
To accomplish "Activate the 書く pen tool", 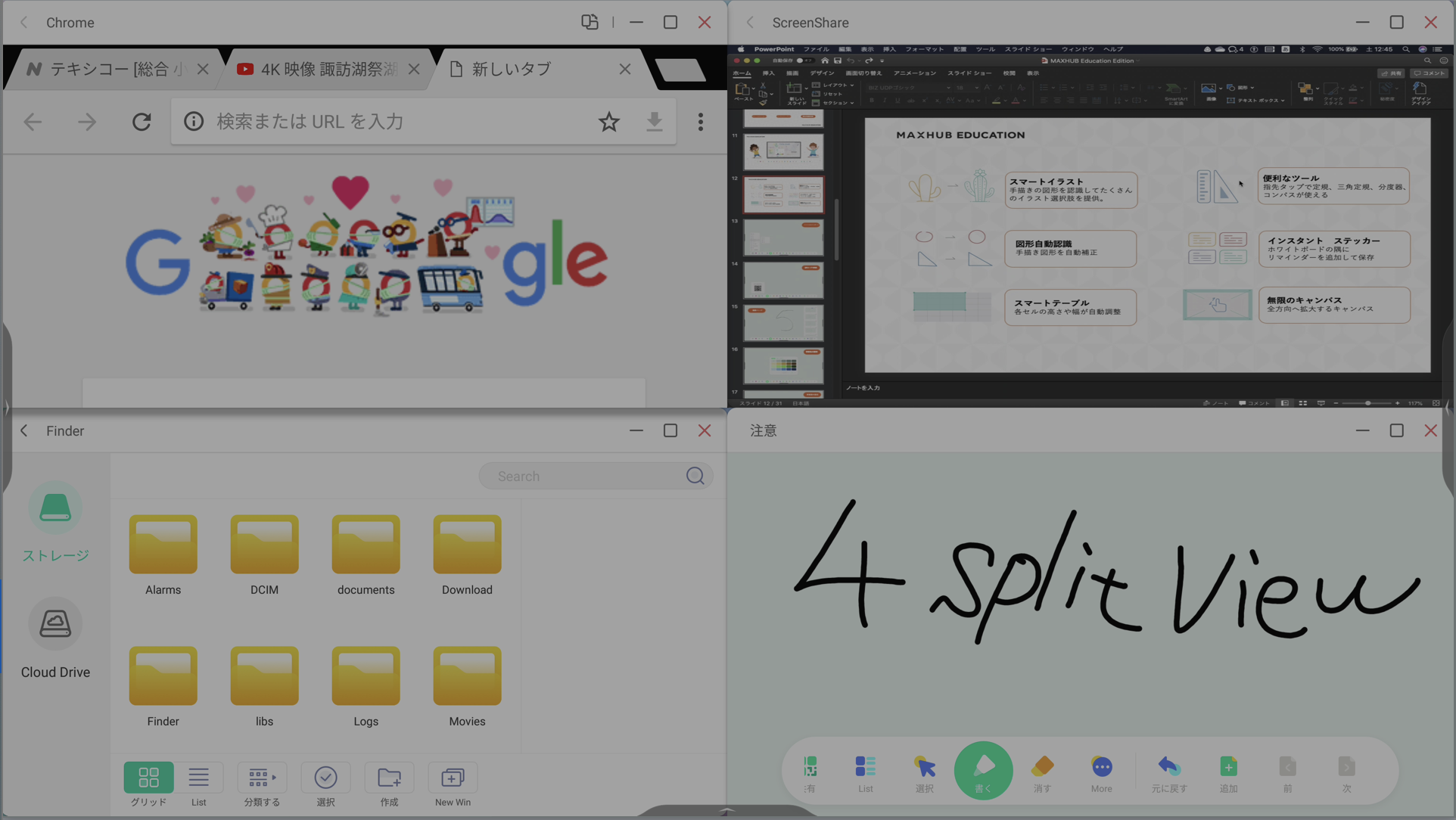I will [984, 771].
